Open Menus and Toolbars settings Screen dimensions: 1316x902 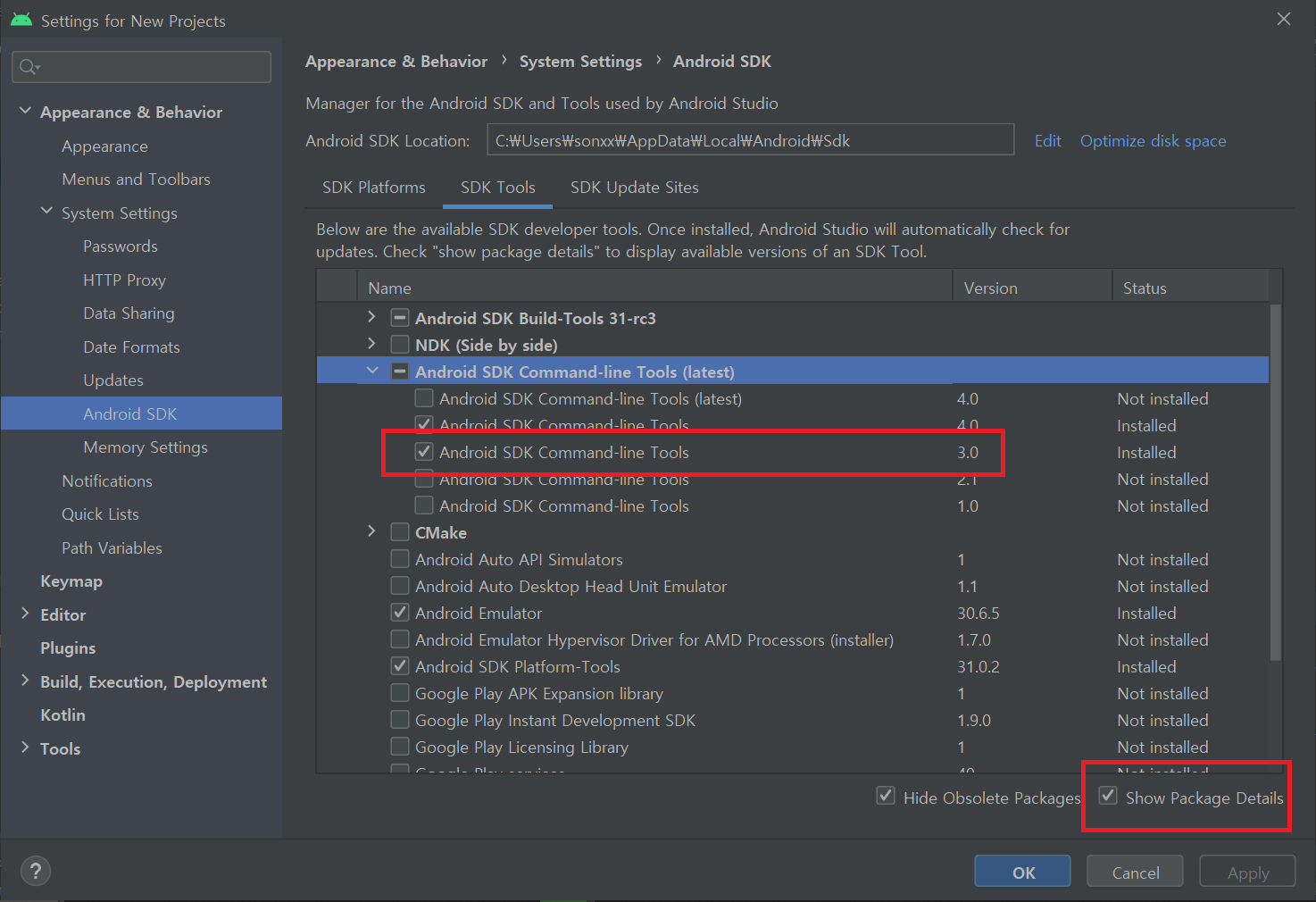pyautogui.click(x=136, y=180)
